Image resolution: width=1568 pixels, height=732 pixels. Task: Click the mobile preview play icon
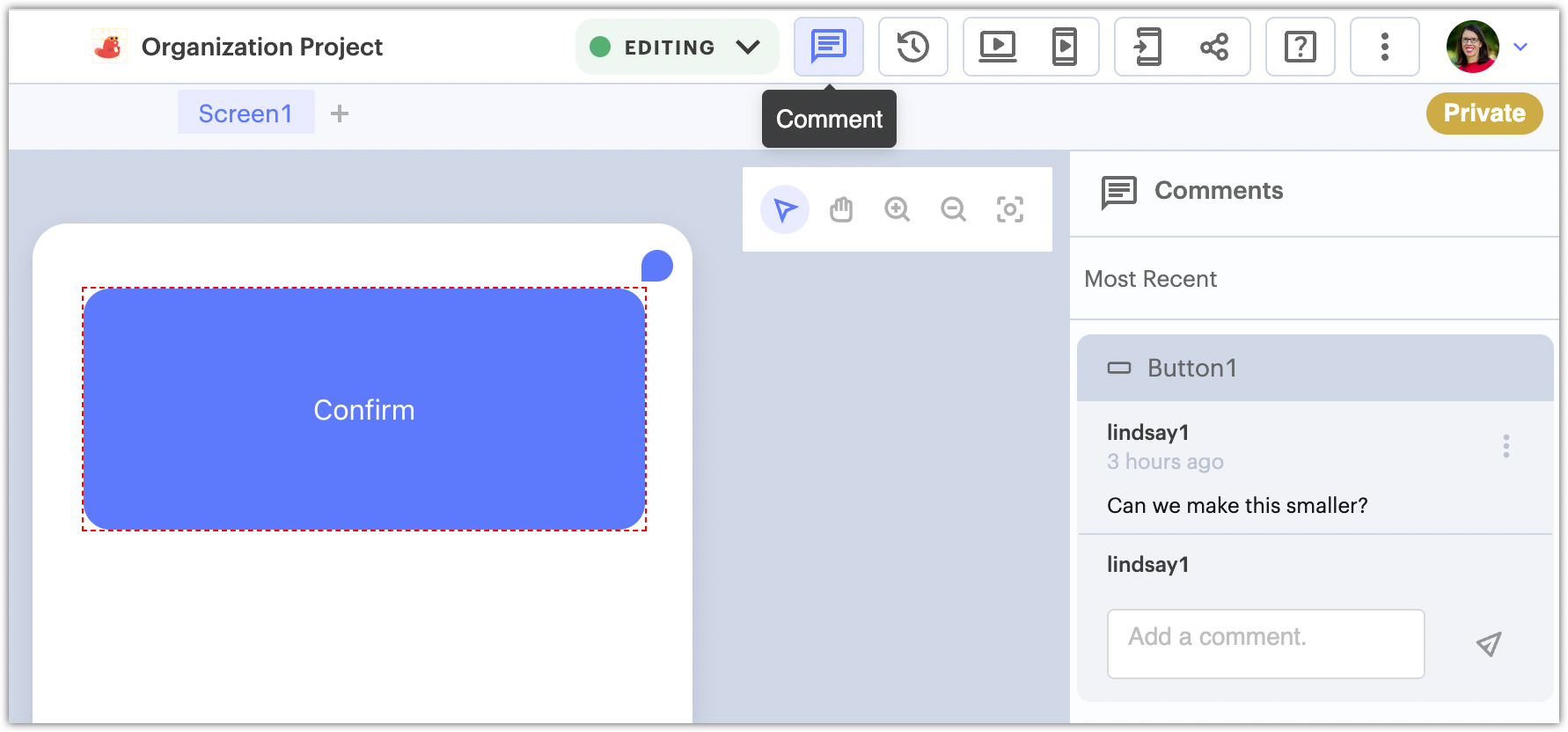1065,47
